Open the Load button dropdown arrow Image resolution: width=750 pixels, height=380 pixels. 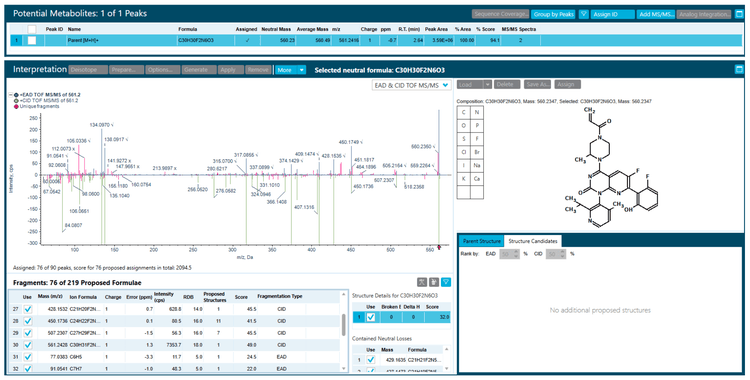487,84
